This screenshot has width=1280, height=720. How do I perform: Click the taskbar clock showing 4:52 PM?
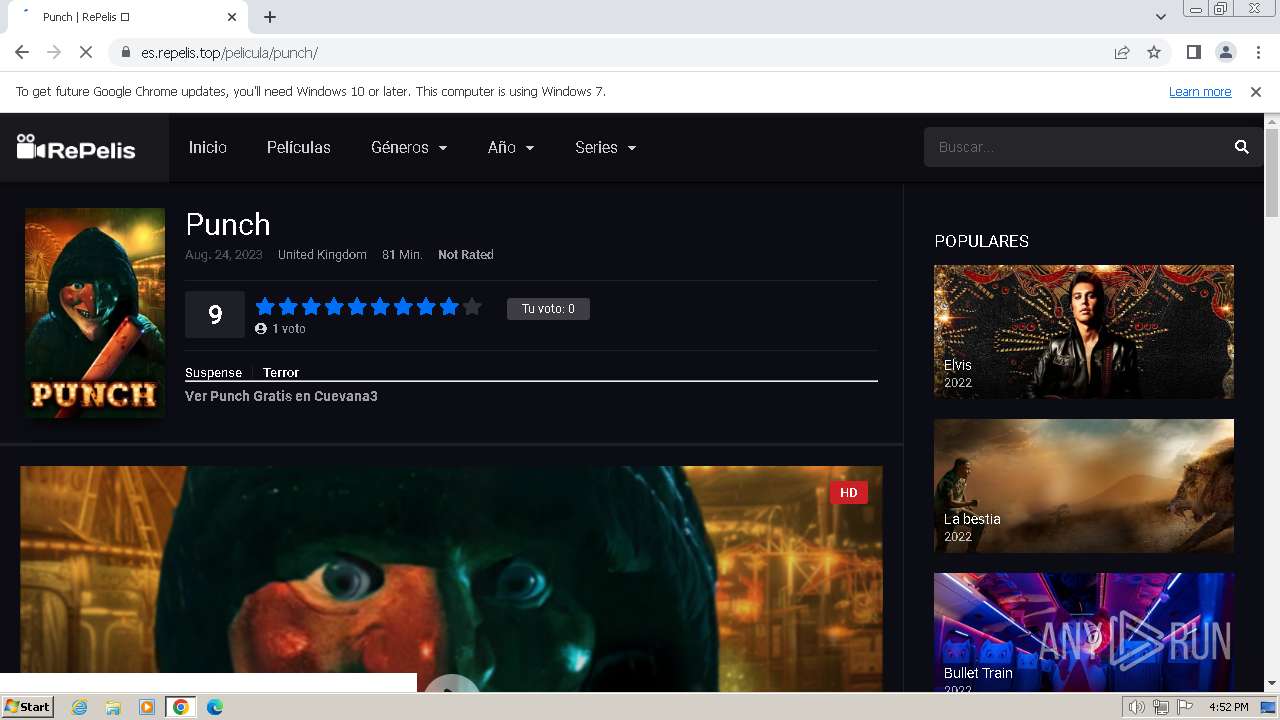(1228, 707)
